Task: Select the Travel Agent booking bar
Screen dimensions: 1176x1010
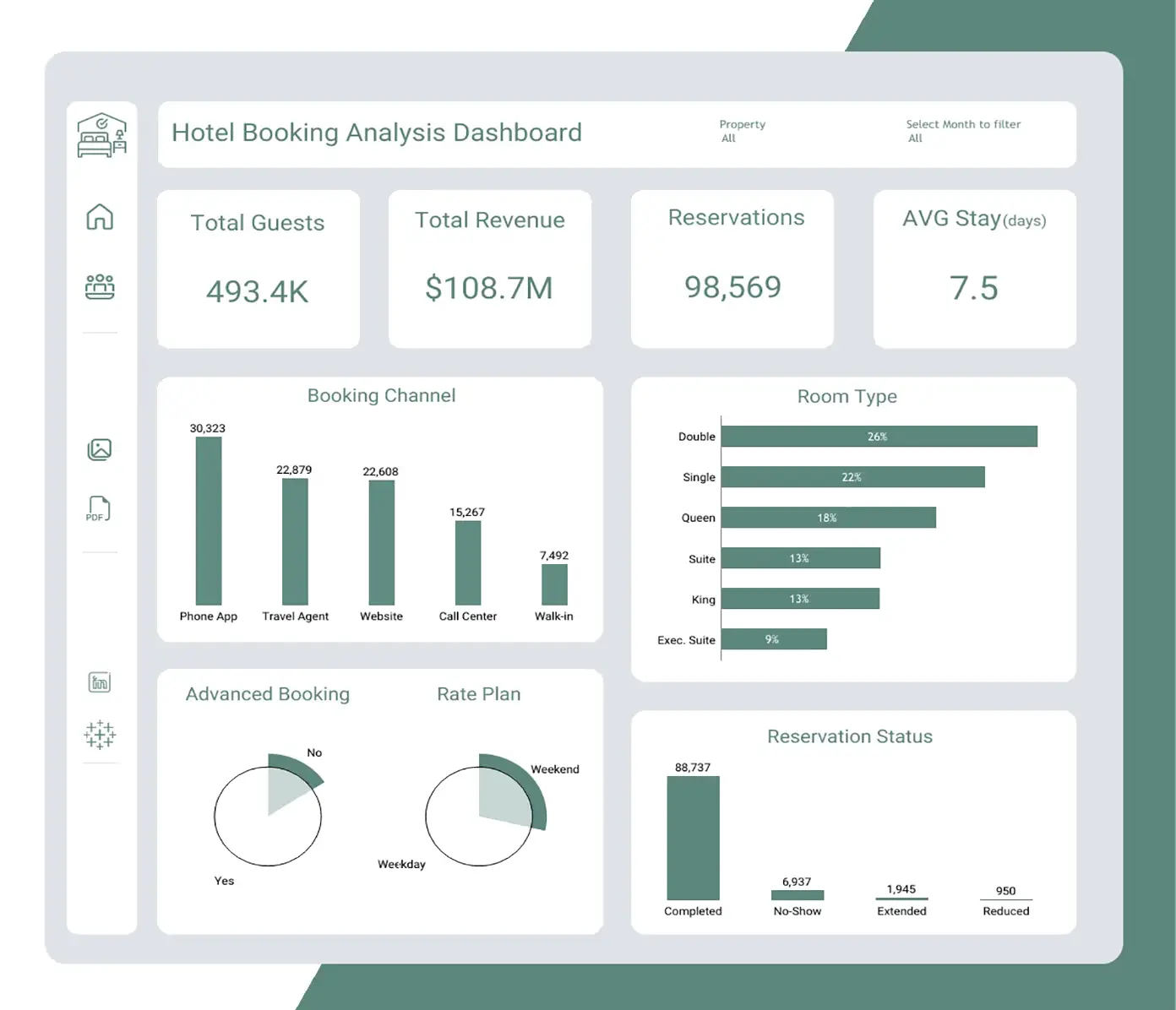Action: click(295, 541)
